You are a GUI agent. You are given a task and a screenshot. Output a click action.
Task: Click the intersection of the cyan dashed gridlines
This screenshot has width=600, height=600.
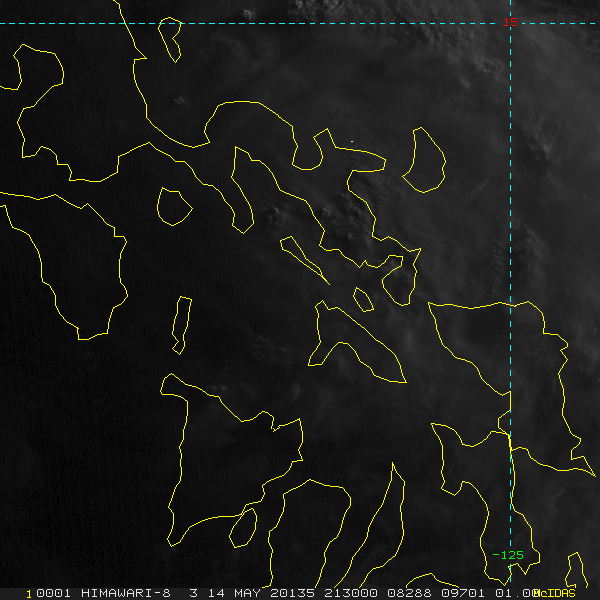510,23
